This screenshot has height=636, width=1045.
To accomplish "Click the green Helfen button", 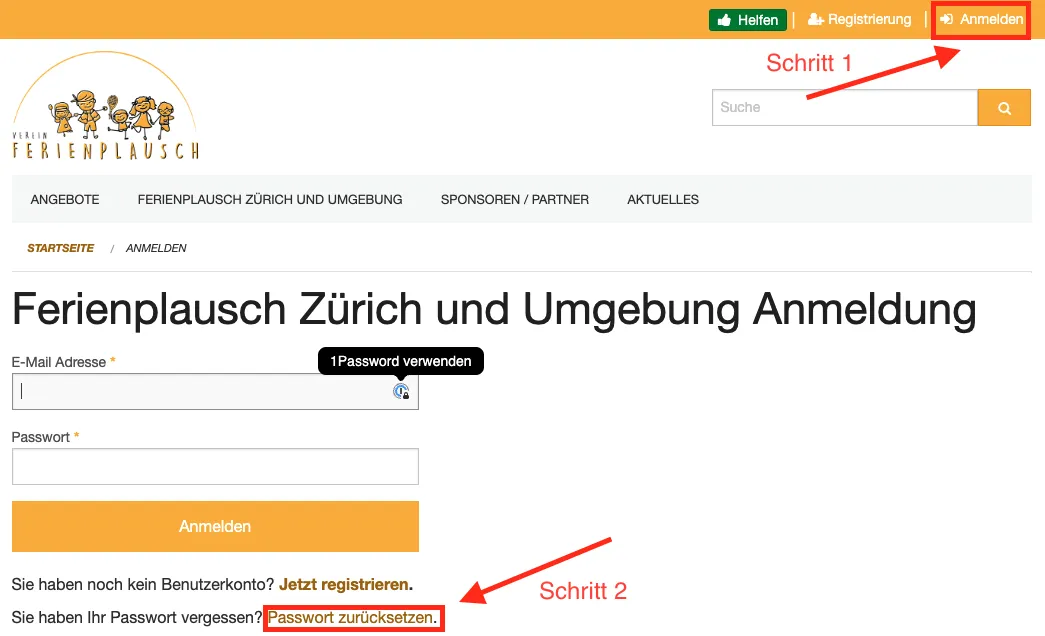I will [747, 19].
